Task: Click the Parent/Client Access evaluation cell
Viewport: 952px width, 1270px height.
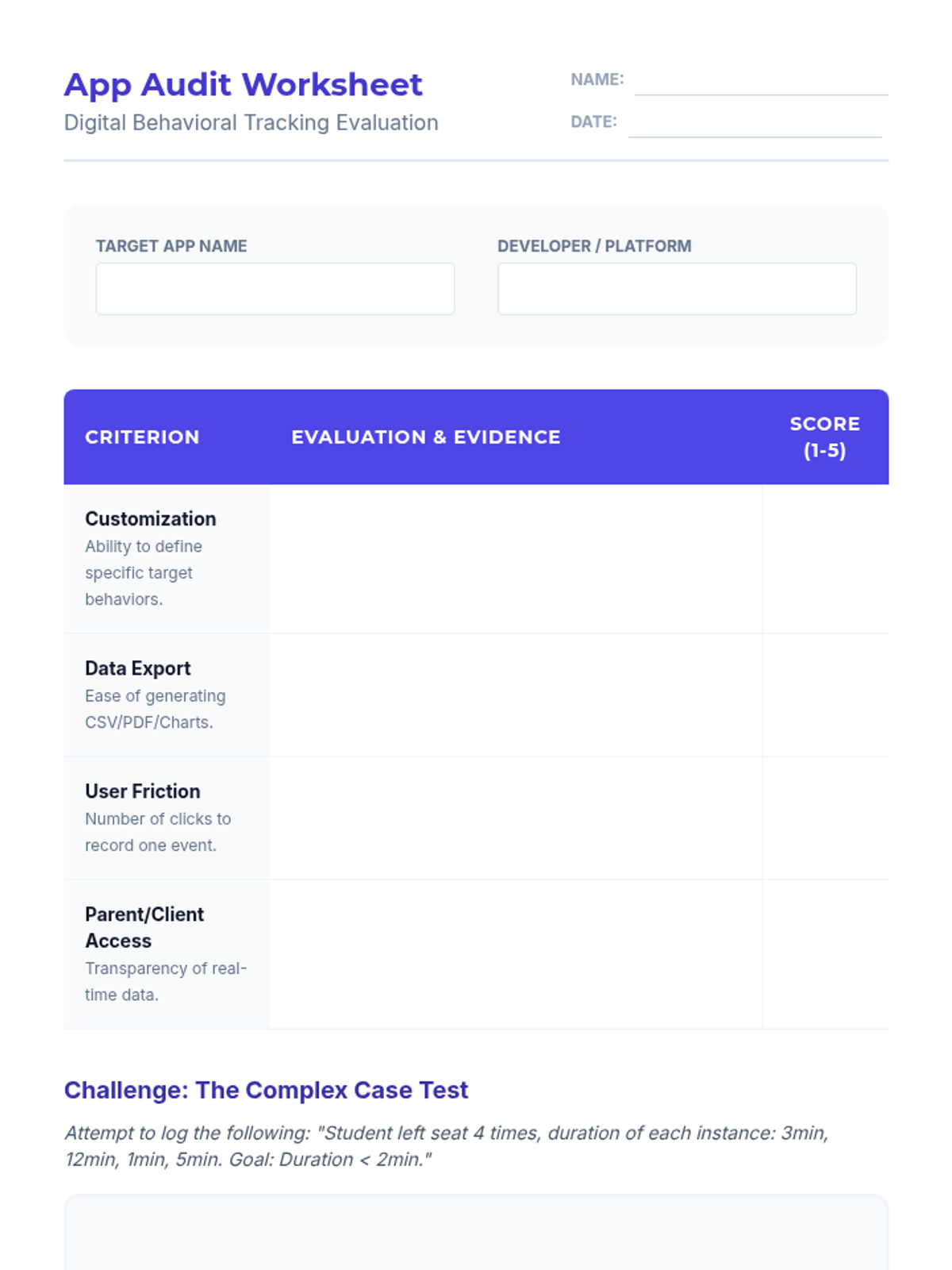Action: [x=516, y=954]
